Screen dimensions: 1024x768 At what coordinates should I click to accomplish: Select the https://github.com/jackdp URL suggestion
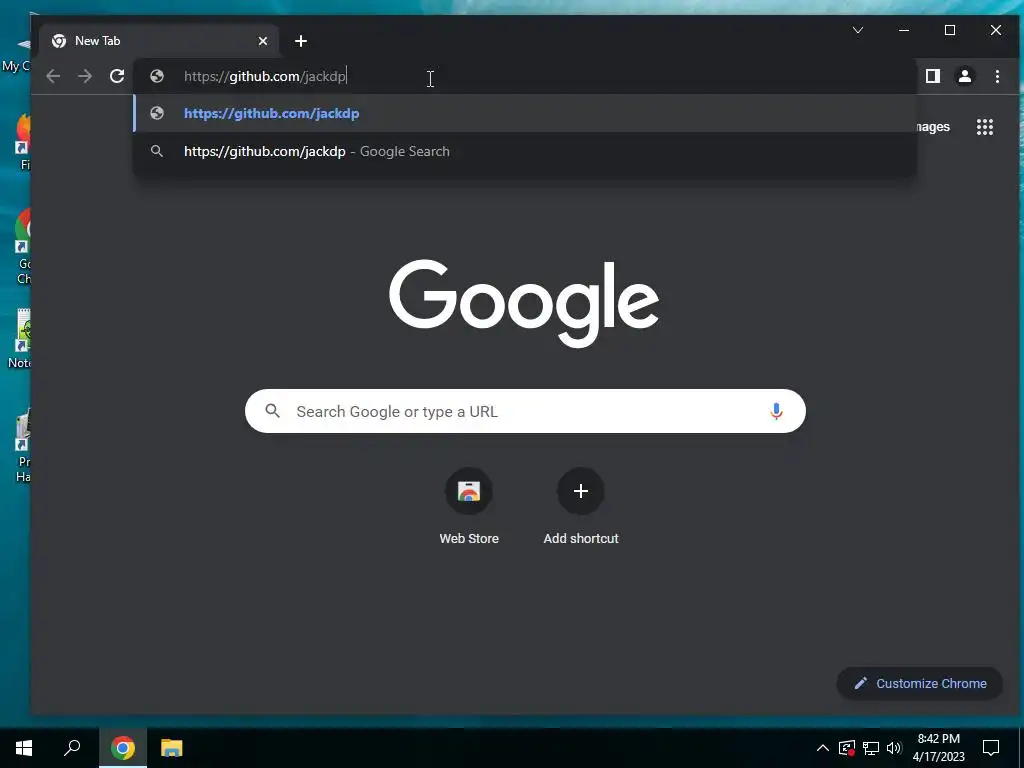[525, 114]
